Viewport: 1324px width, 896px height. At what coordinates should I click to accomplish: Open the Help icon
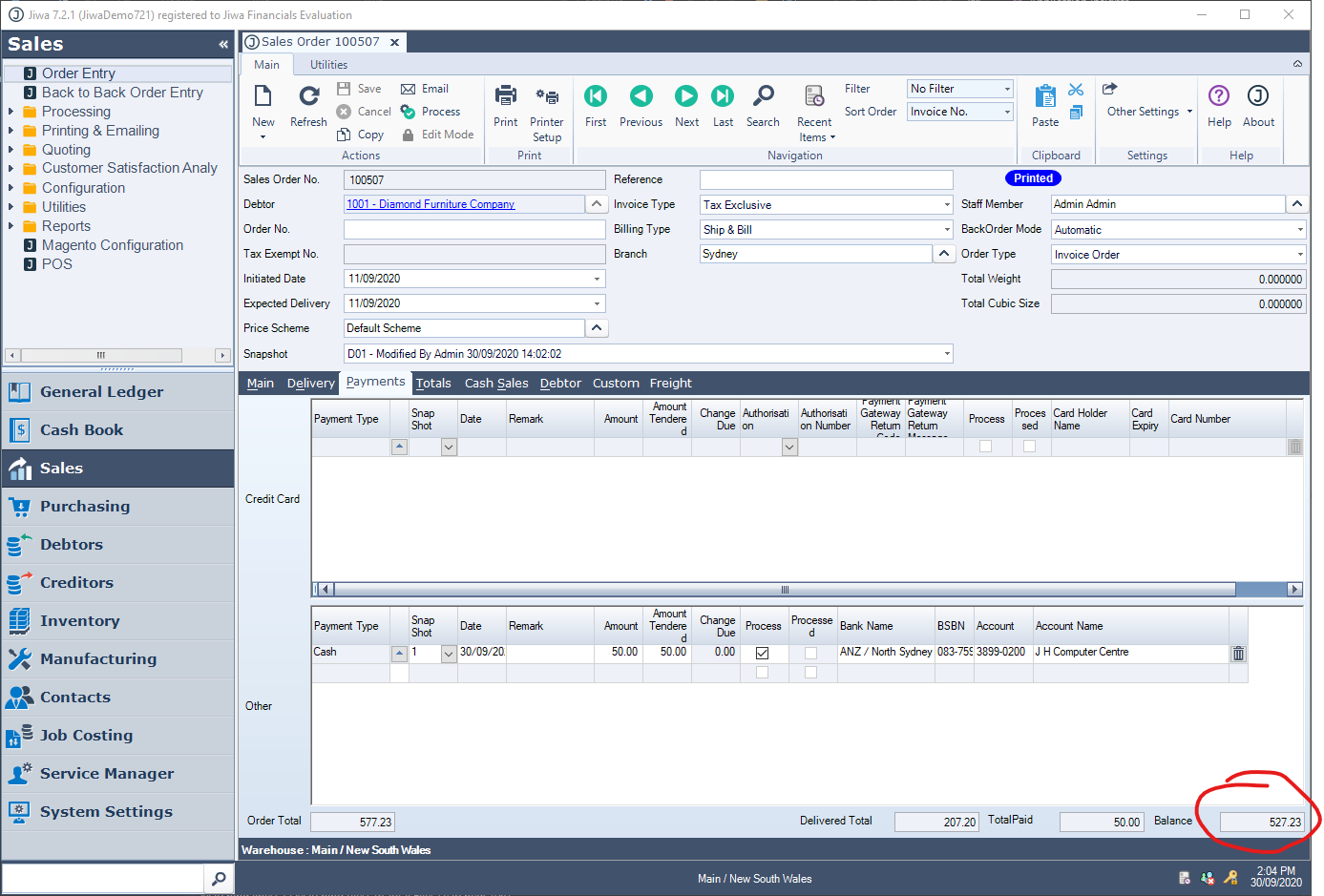[x=1219, y=96]
